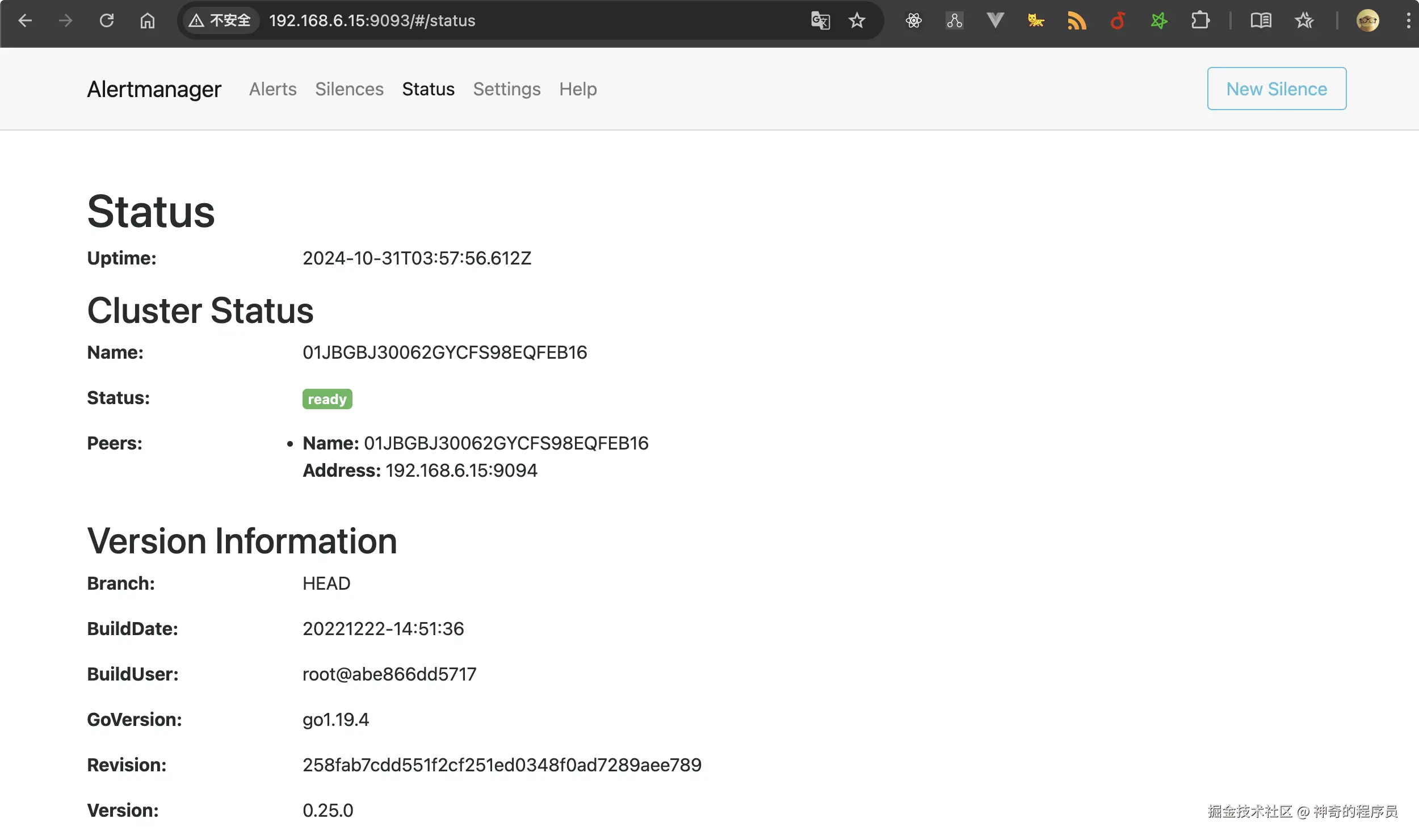Open the extensions puzzle icon
The height and width of the screenshot is (840, 1419).
coord(1200,21)
